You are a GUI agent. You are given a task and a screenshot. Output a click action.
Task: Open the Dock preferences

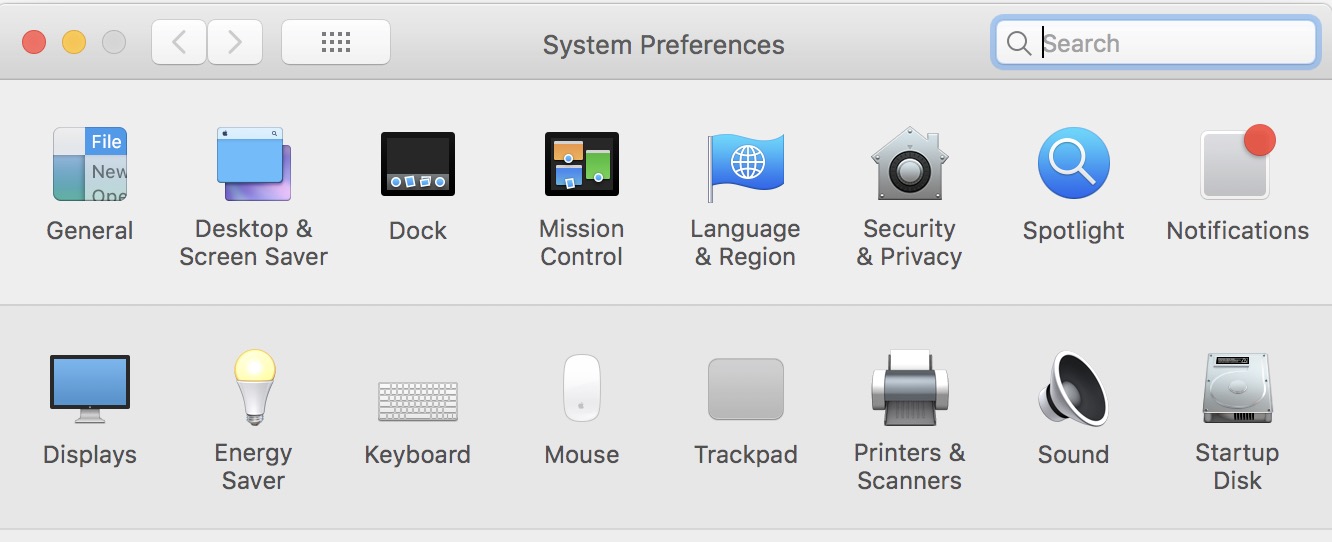[x=418, y=164]
